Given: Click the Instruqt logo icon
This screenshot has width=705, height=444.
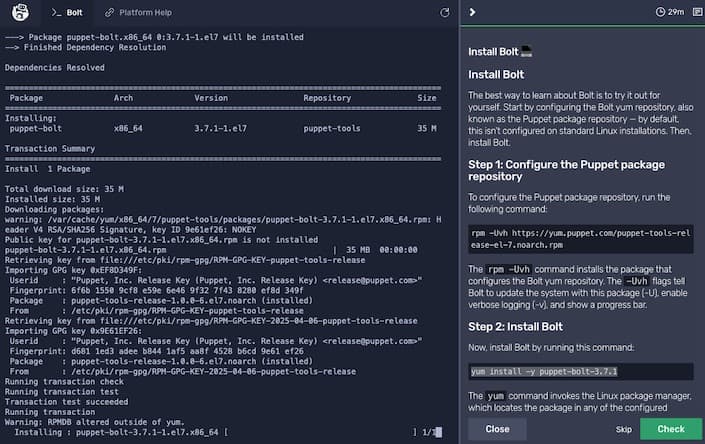Looking at the screenshot, I should pos(20,13).
